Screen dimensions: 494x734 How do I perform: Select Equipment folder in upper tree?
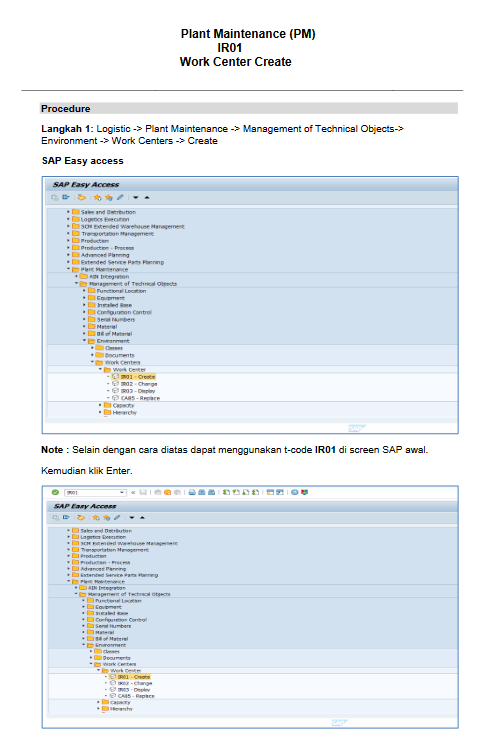point(107,298)
